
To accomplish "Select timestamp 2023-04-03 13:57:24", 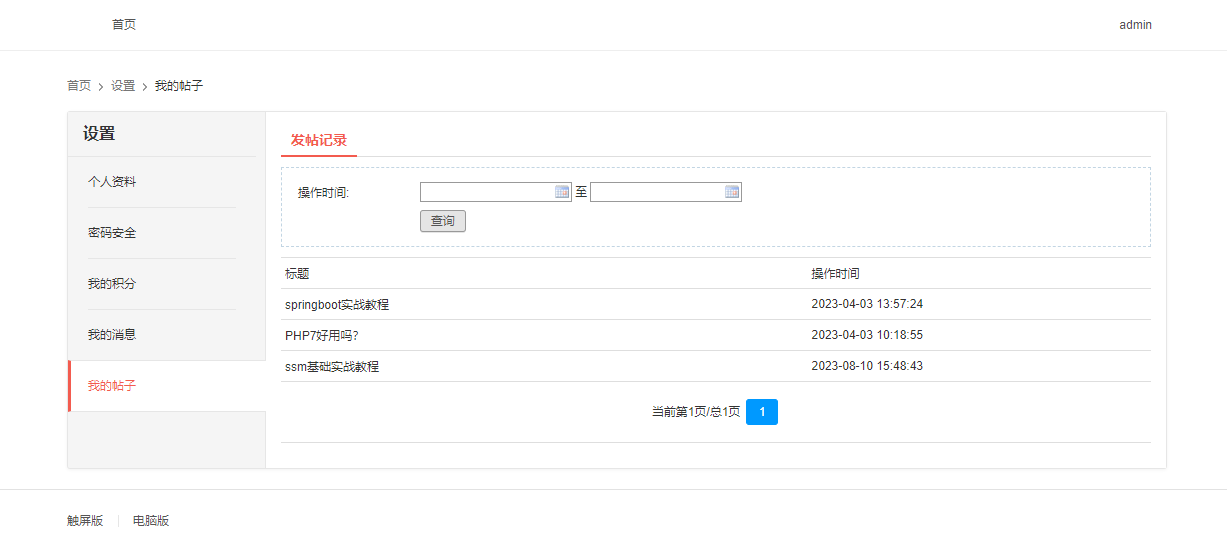I will tap(867, 304).
